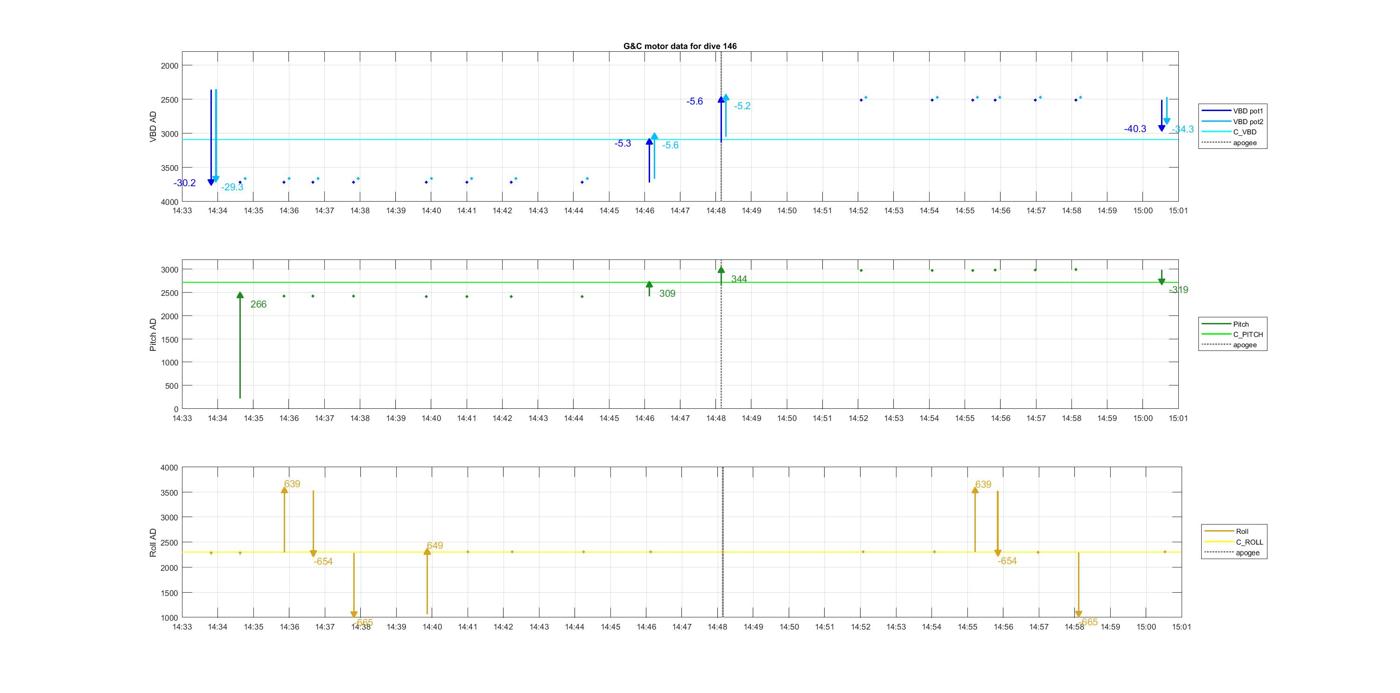This screenshot has height=693, width=1400.
Task: Click the -40.3 data label
Action: click(1135, 129)
